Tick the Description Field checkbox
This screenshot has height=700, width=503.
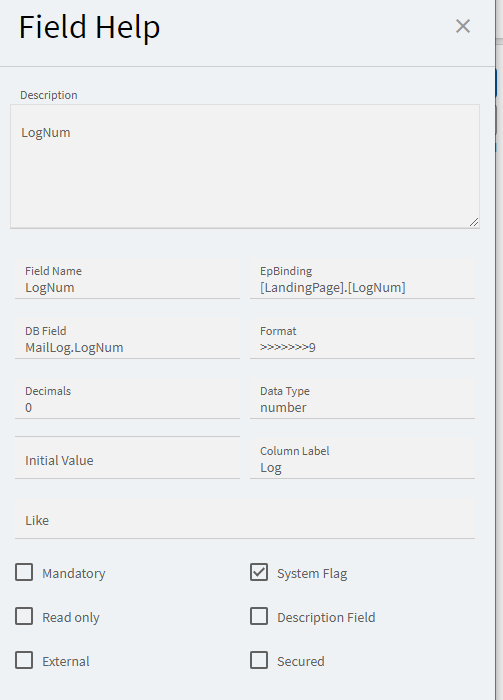click(259, 616)
